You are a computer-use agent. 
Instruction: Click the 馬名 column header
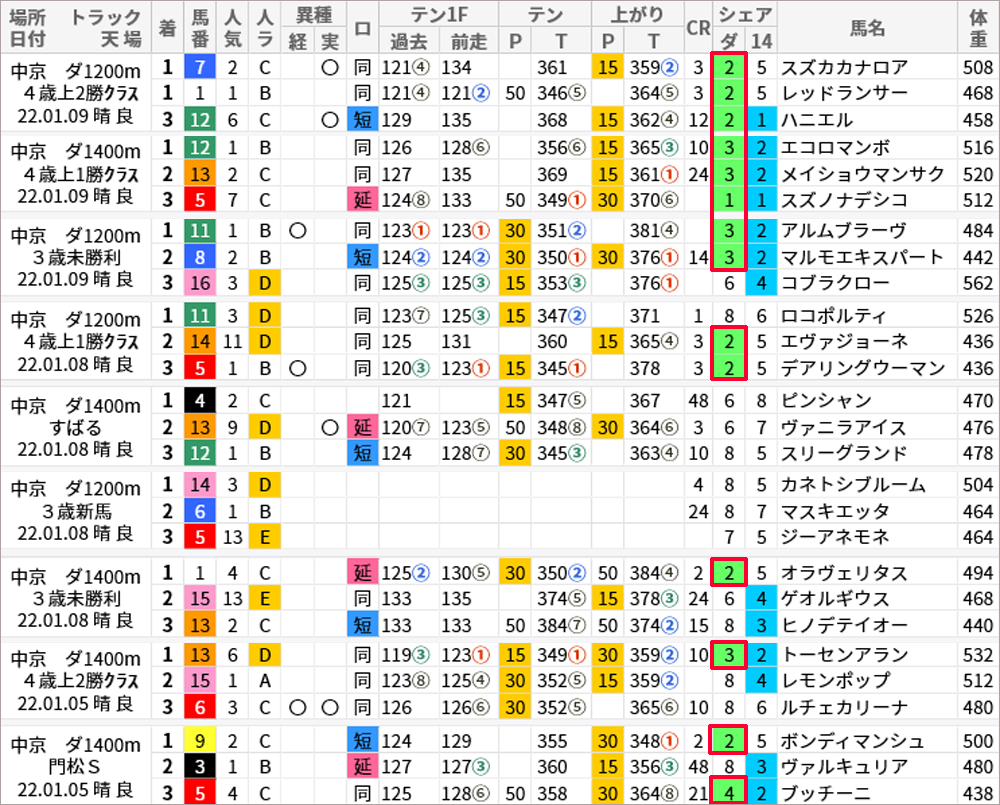click(x=867, y=27)
